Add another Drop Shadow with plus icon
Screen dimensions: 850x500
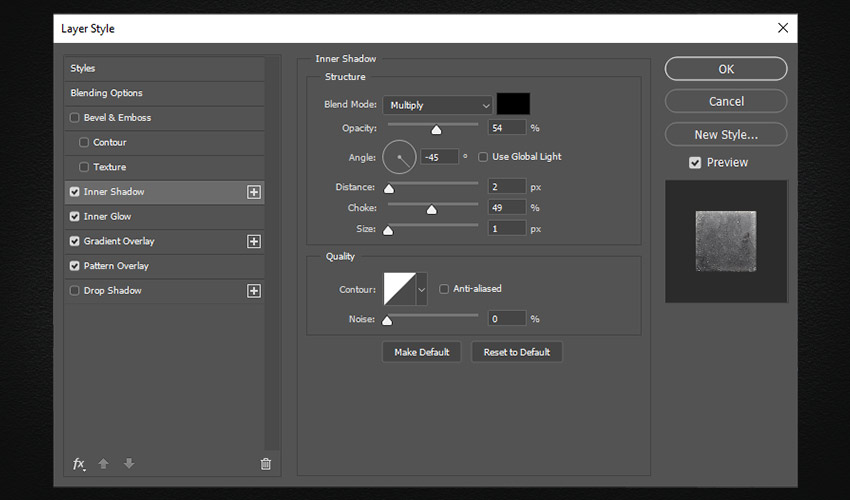click(254, 291)
